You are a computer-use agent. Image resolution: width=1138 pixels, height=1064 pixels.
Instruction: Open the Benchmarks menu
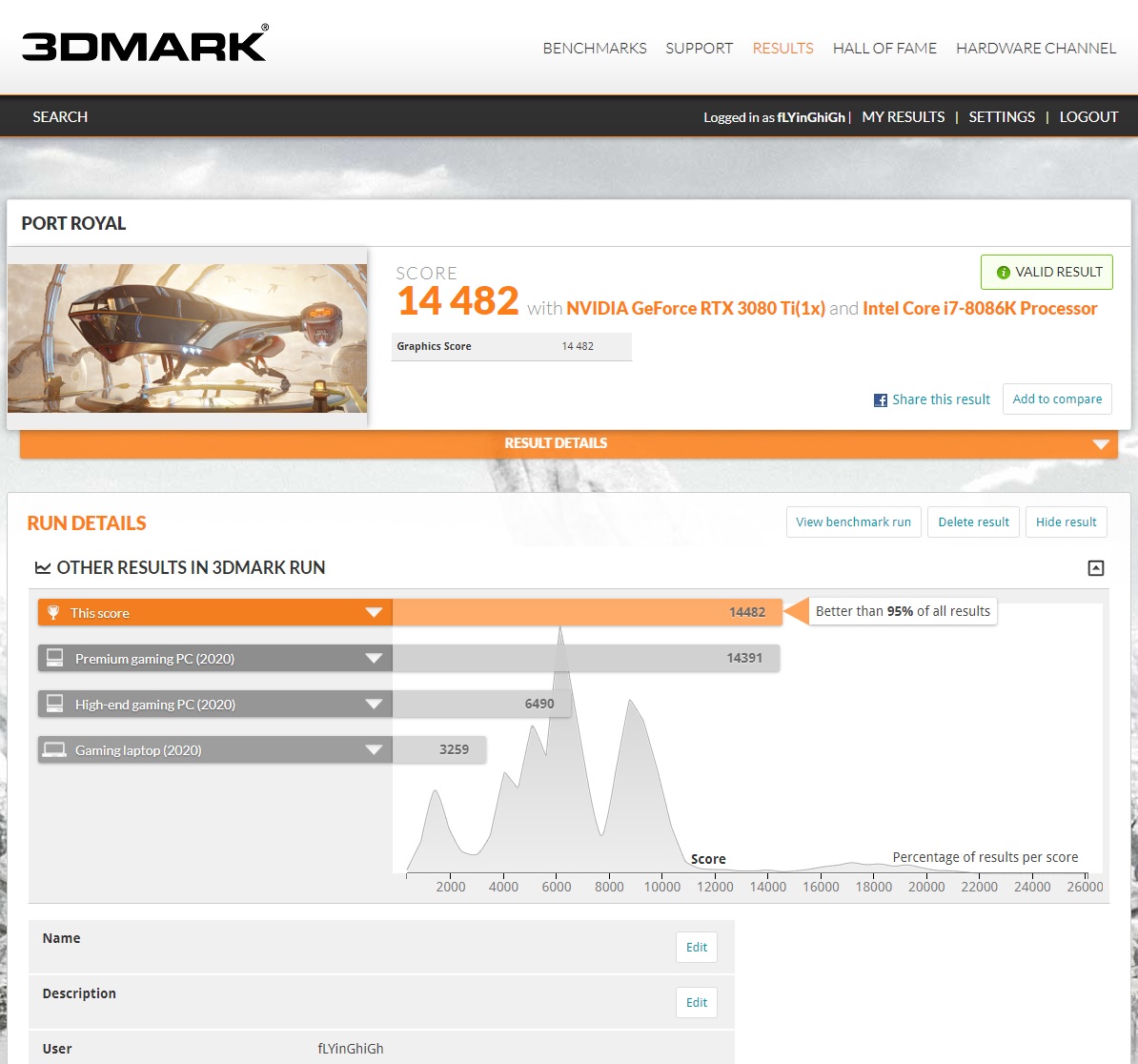(x=595, y=48)
